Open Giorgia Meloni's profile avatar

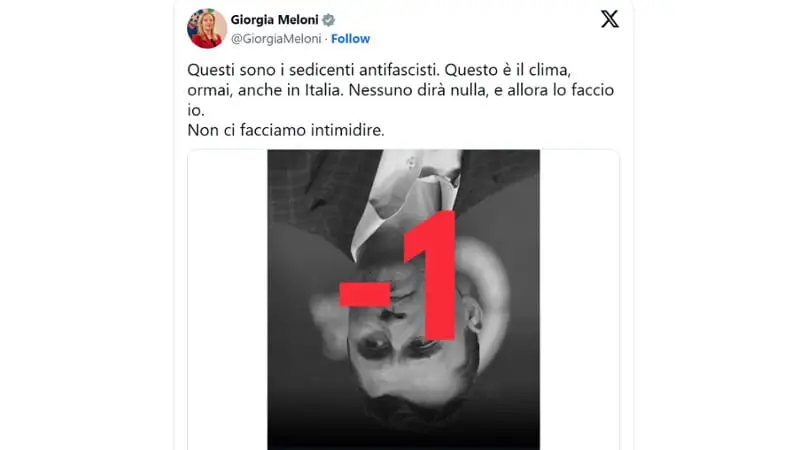click(x=207, y=29)
